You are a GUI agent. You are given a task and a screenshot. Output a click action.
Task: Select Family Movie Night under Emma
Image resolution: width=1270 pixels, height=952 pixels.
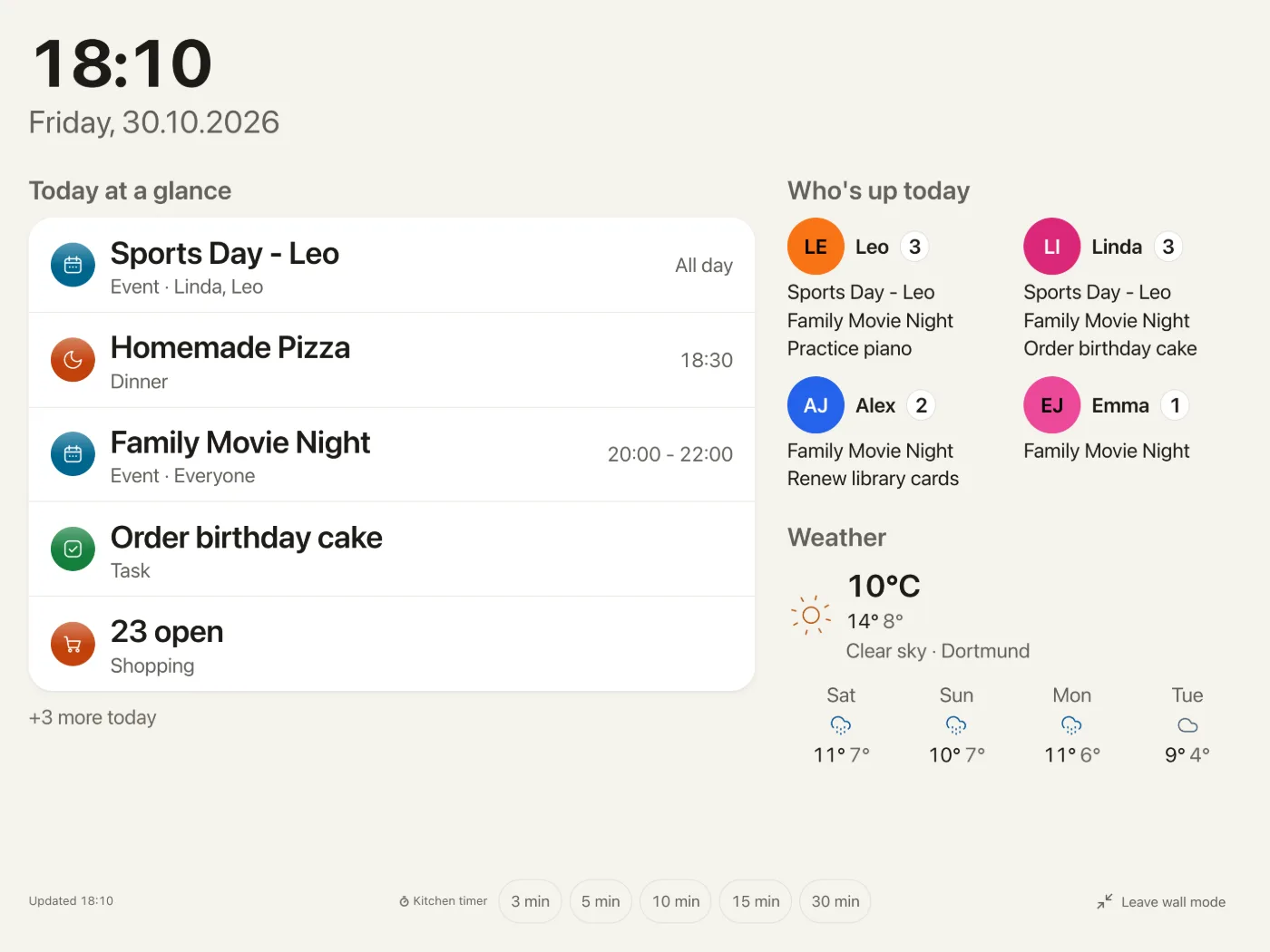[1107, 451]
